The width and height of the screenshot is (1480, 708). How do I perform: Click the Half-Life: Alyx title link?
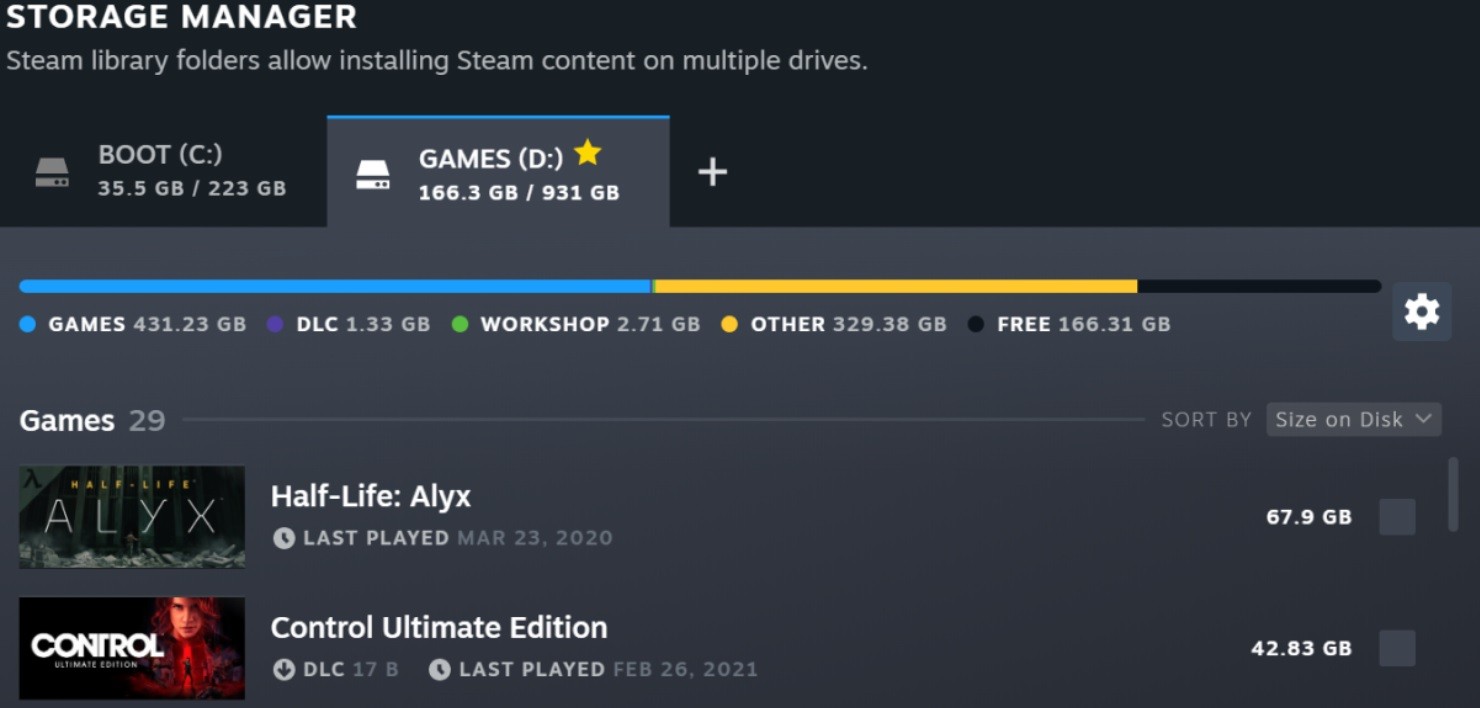pyautogui.click(x=371, y=496)
